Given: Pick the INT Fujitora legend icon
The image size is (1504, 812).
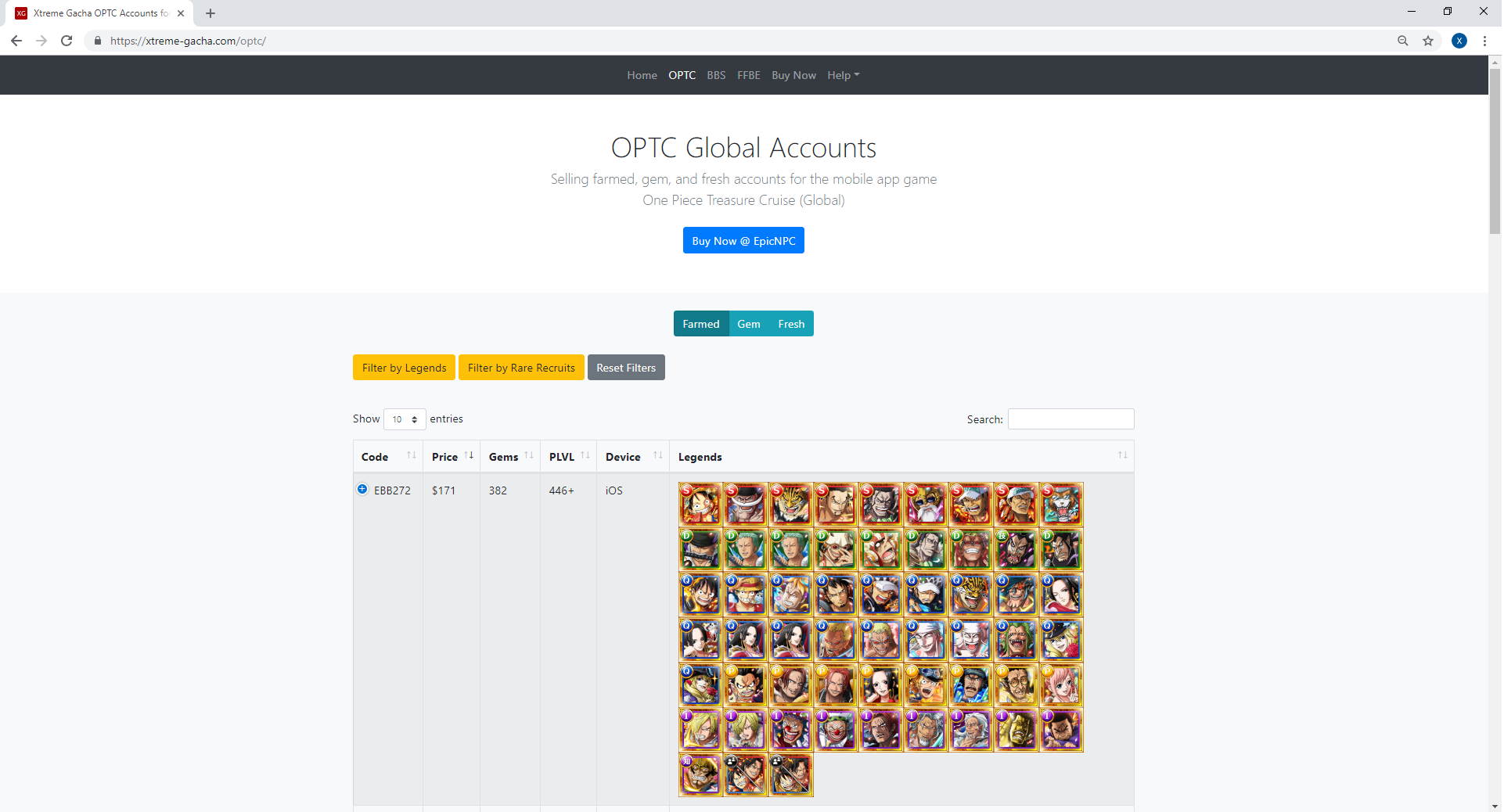Looking at the screenshot, I should coord(1061,731).
